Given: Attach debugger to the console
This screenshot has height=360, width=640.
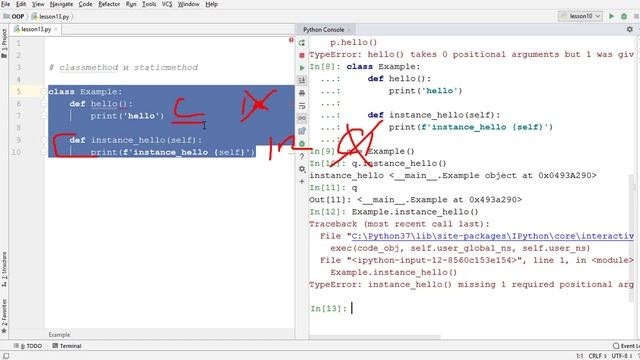Looking at the screenshot, I should coord(302,144).
